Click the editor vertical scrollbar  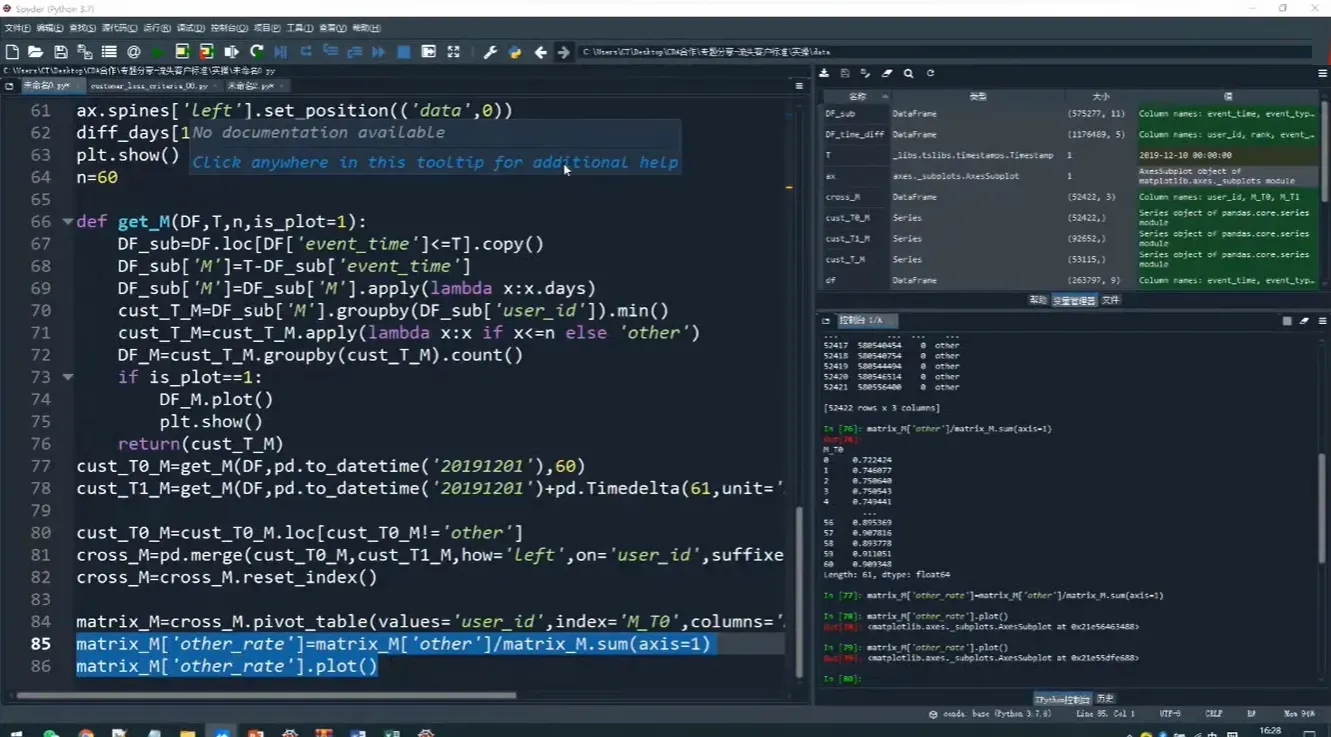(799, 592)
